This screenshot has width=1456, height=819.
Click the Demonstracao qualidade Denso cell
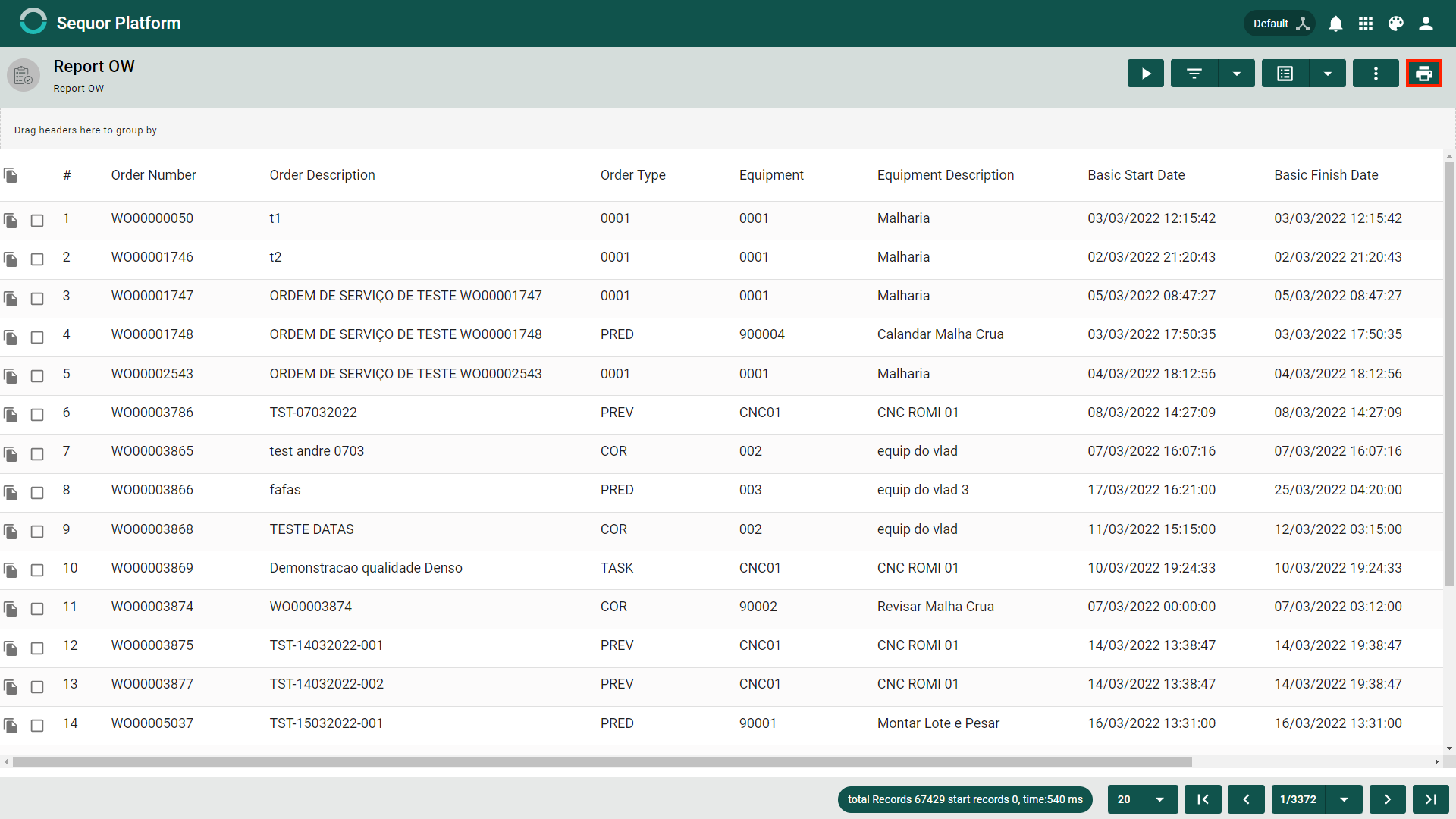point(366,568)
